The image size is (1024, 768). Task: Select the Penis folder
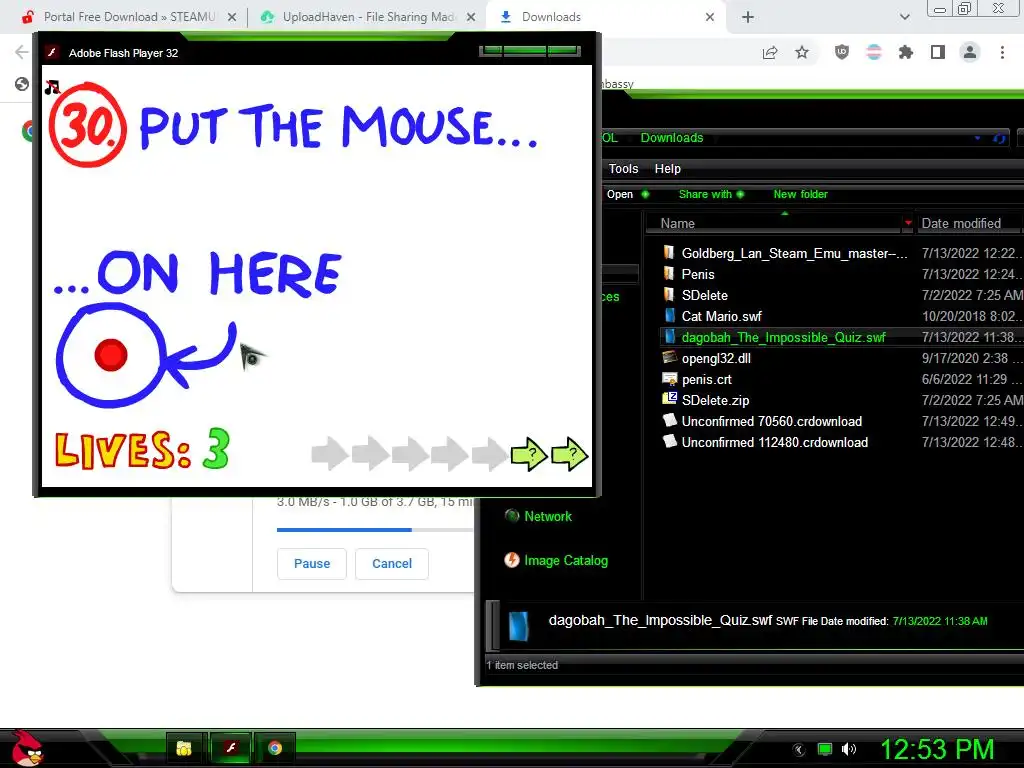pyautogui.click(x=697, y=274)
